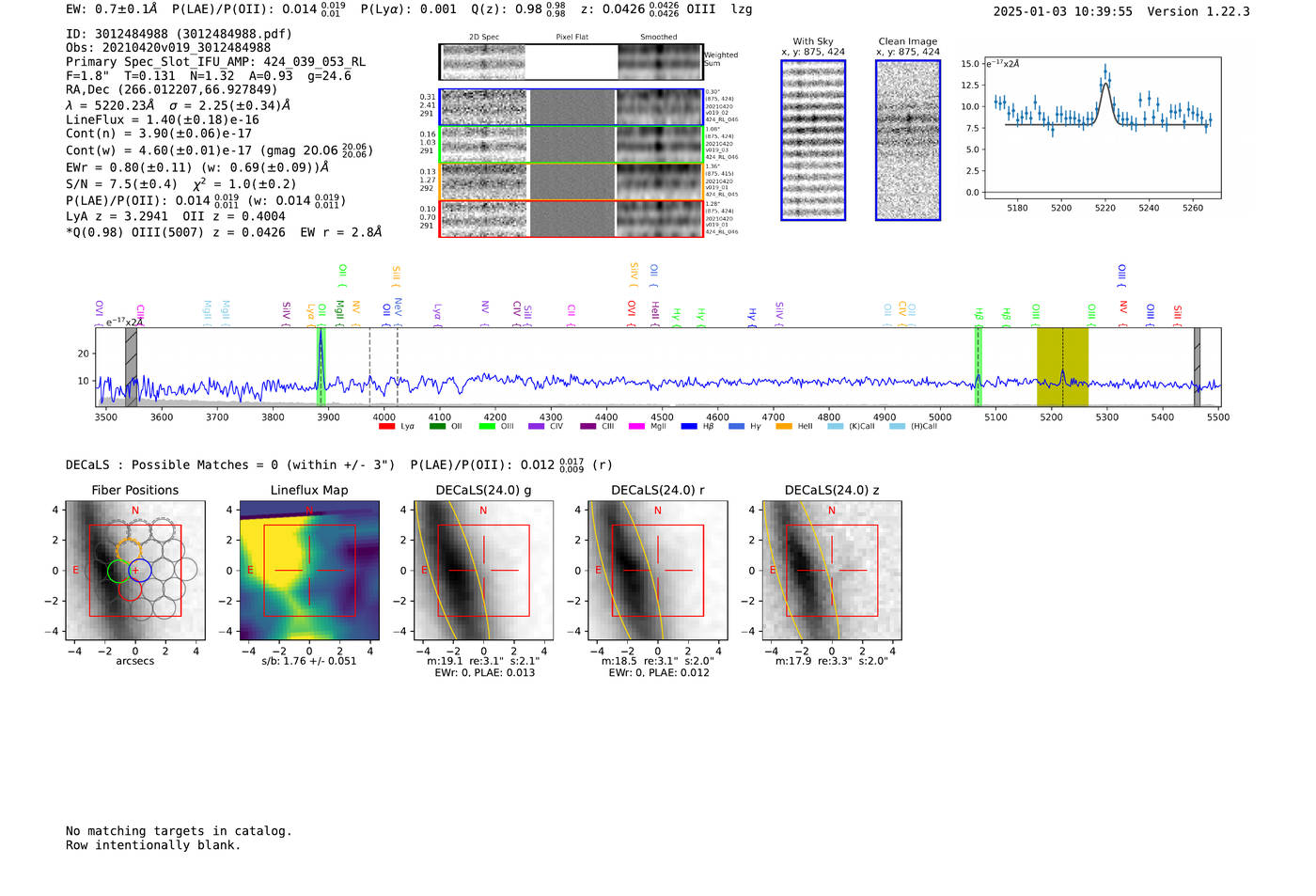Click the red-bordered fiber spectrum row

tap(572, 218)
